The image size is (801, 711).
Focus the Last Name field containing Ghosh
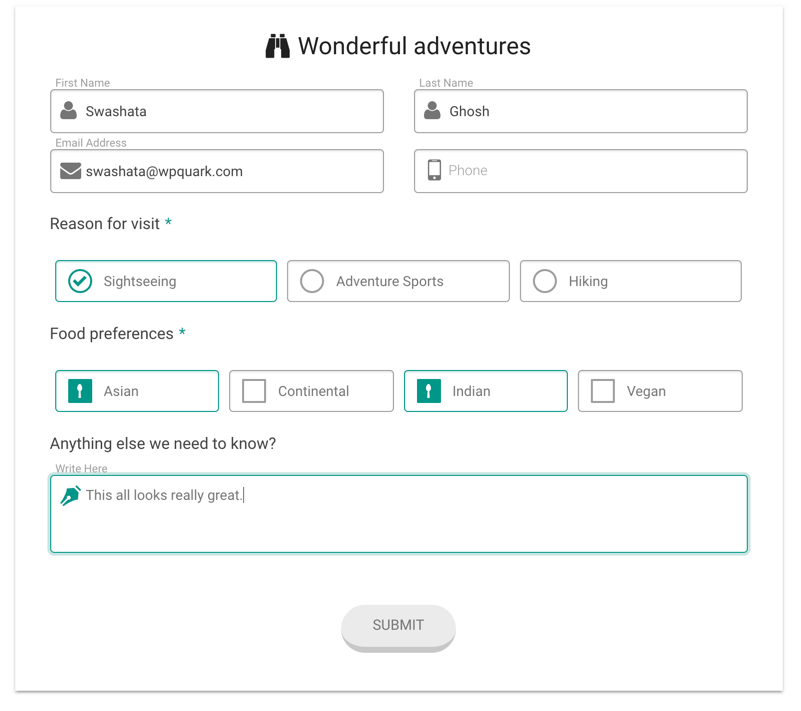coord(581,111)
